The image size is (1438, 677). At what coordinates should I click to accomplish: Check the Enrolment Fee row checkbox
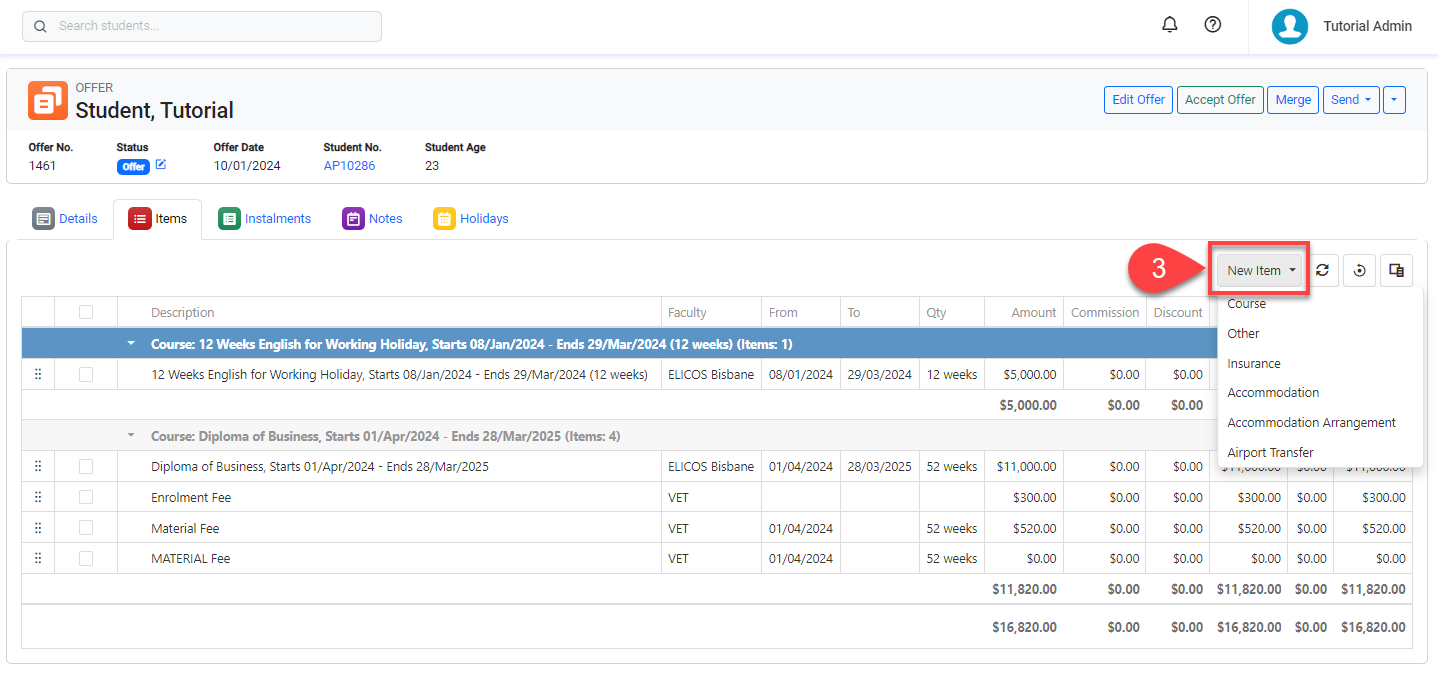(86, 497)
